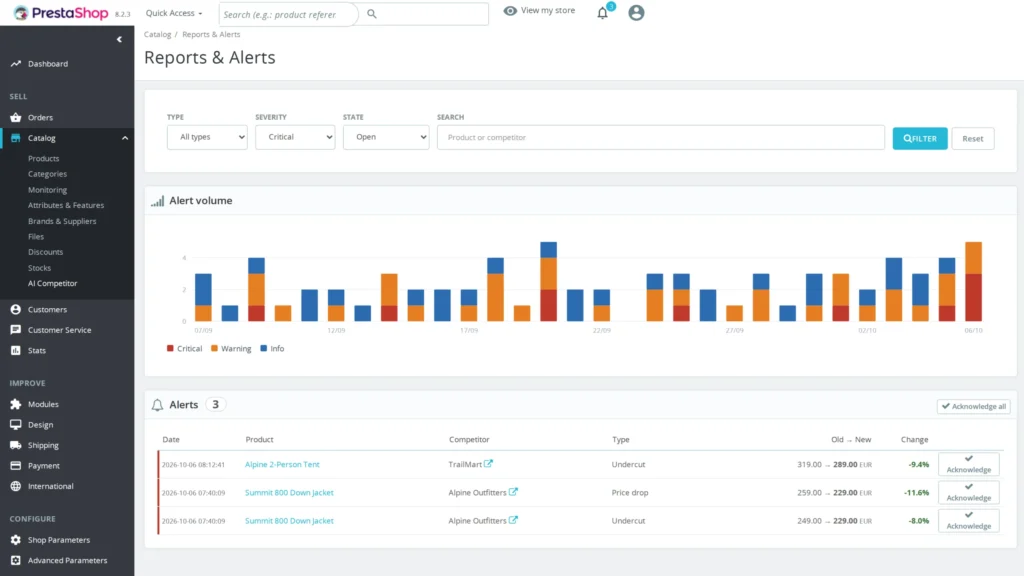The image size is (1024, 576).
Task: Open Discounts in the Catalog submenu
Action: [46, 252]
